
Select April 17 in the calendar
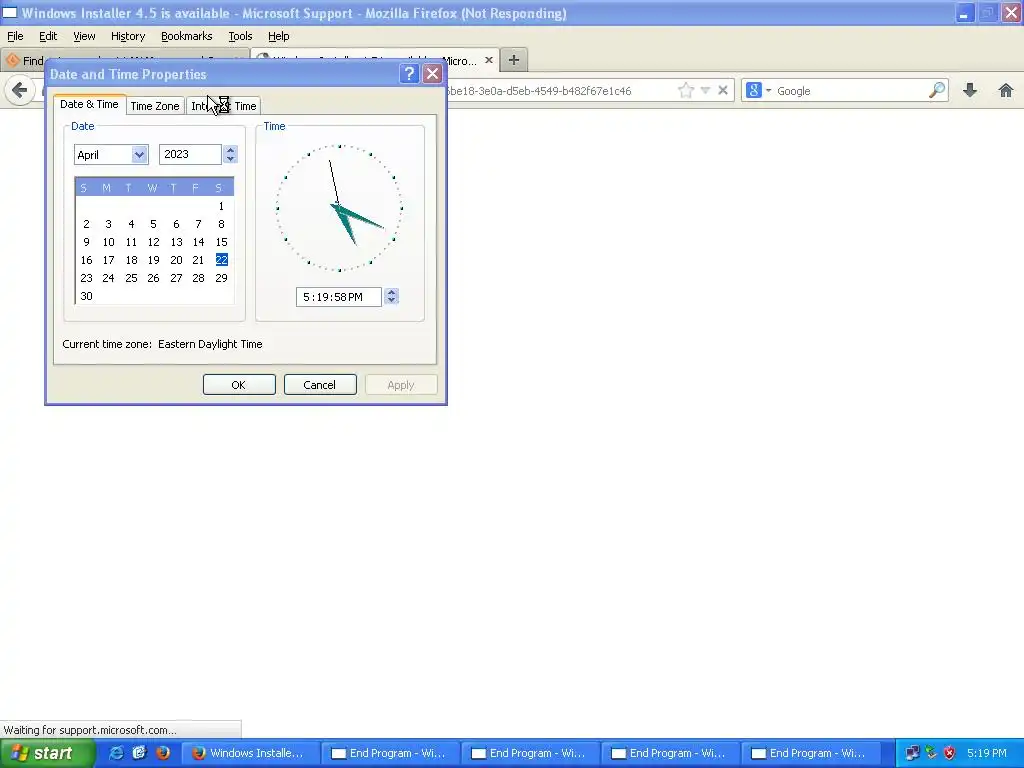click(108, 260)
